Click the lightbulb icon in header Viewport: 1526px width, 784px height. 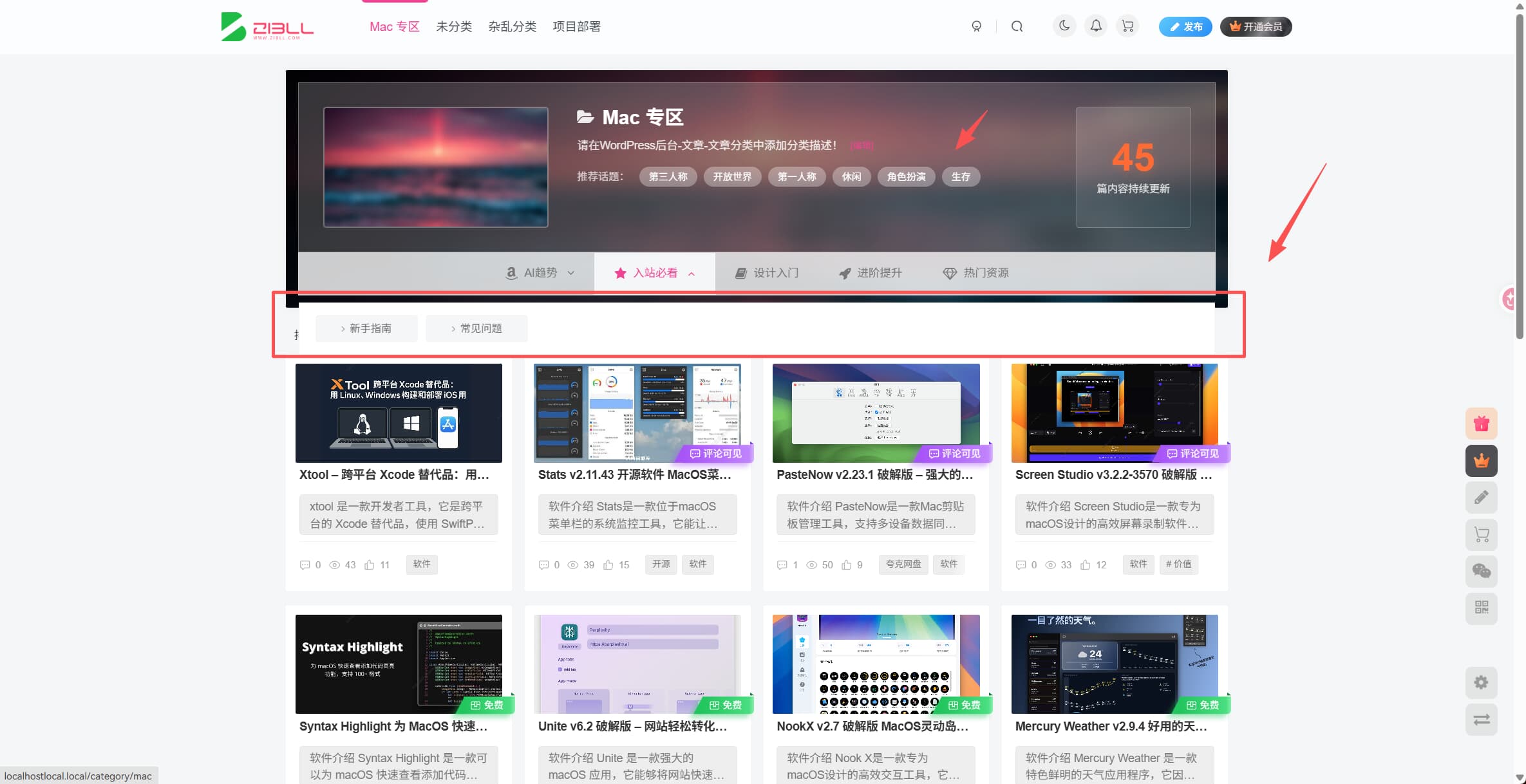coord(977,26)
